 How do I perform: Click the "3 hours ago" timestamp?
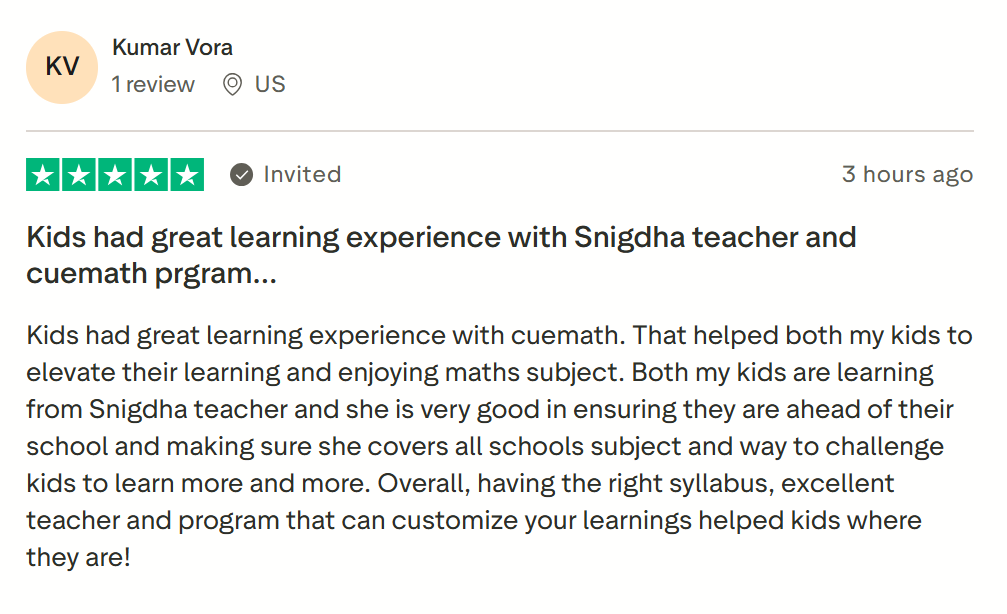coord(907,175)
